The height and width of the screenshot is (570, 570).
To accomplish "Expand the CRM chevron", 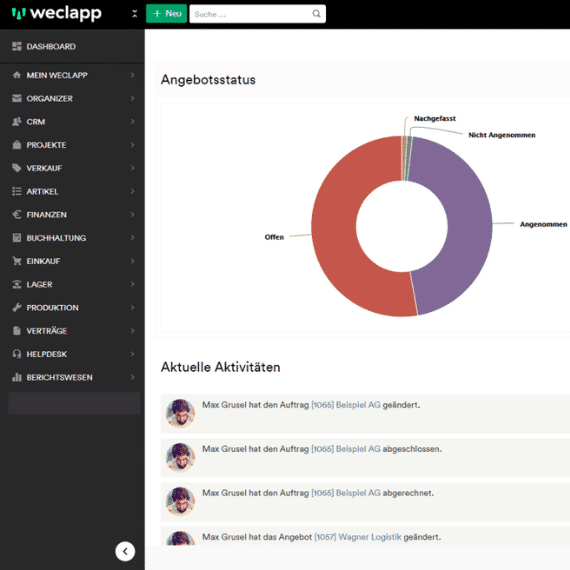I will 132,121.
